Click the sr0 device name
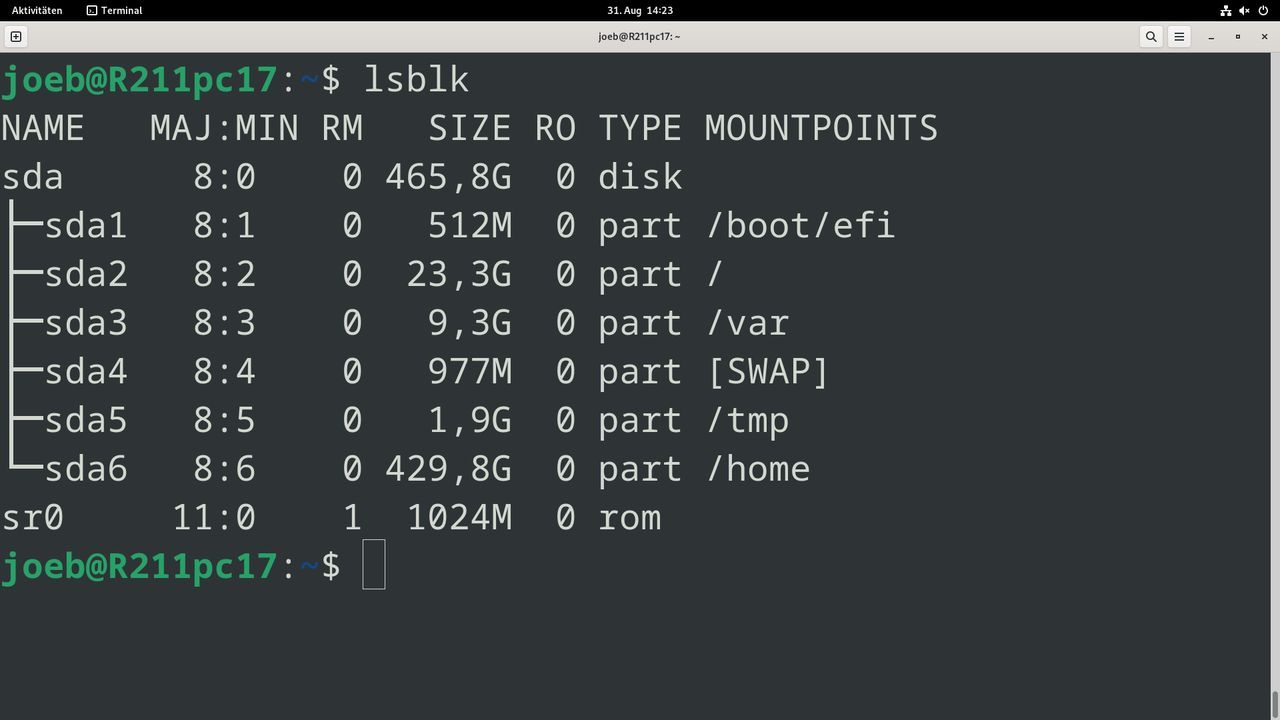This screenshot has height=720, width=1280. tap(33, 518)
